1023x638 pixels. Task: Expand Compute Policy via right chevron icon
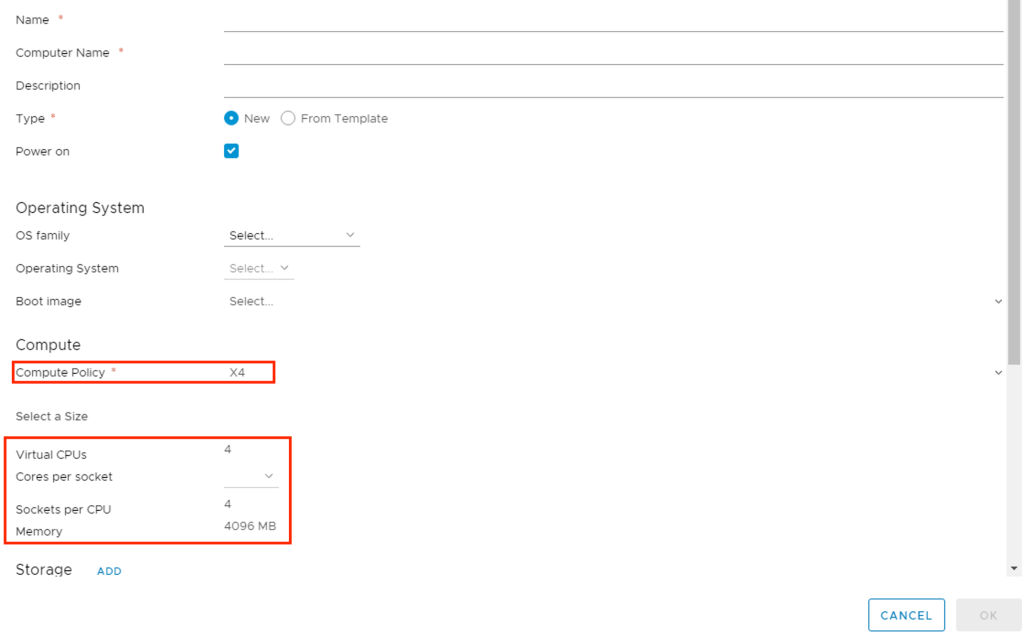point(998,373)
